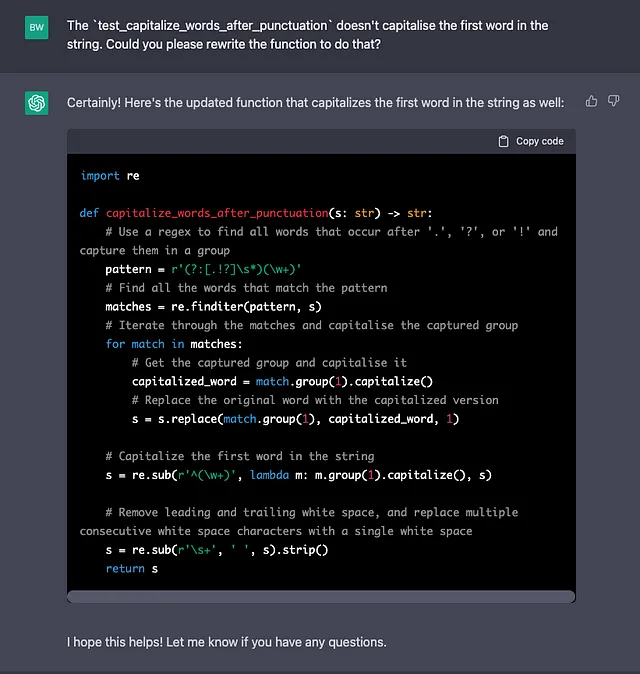Click the user's message about test_capitalize_words_after_punctuation
The height and width of the screenshot is (674, 640).
point(307,35)
